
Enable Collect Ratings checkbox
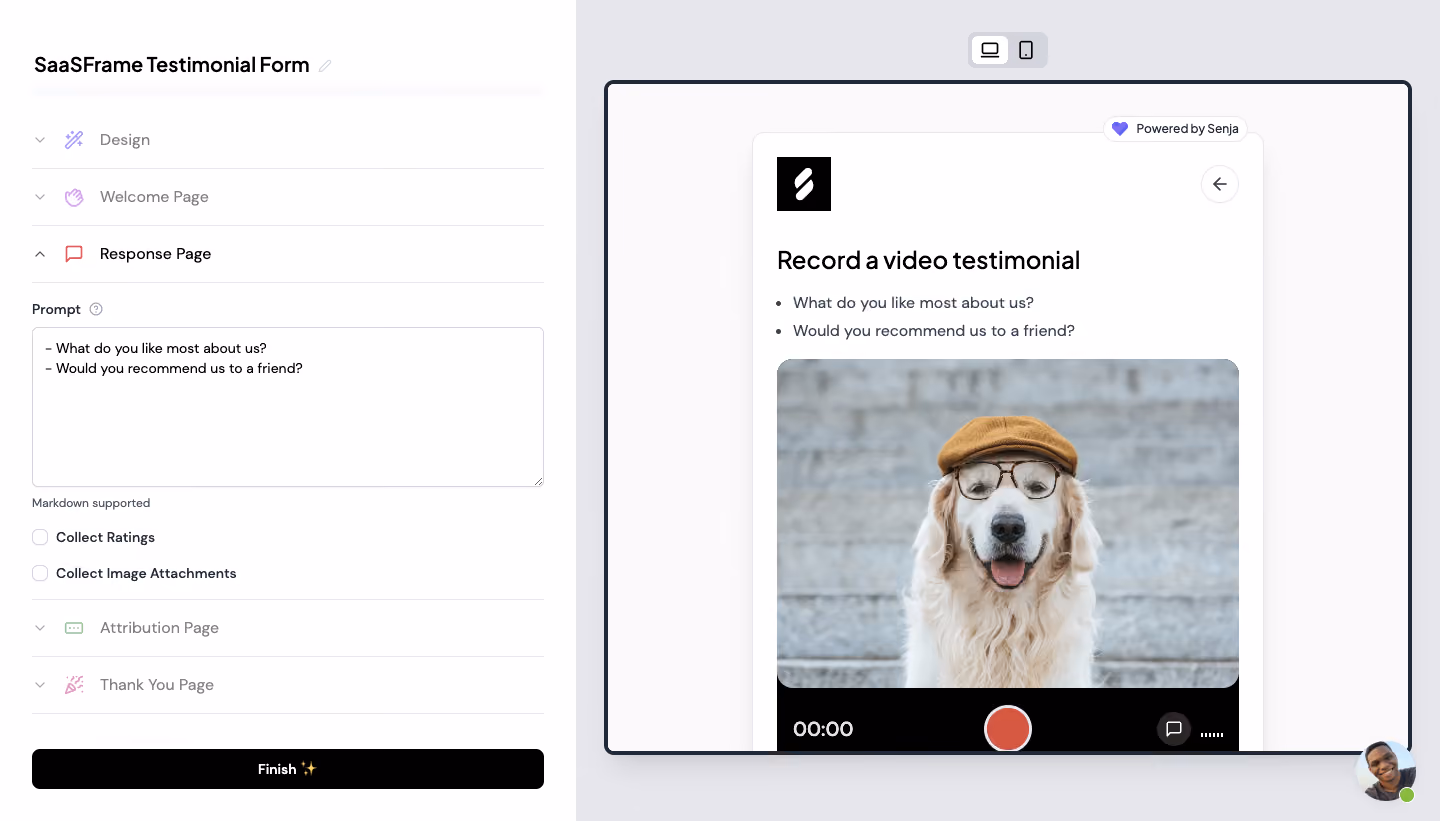tap(40, 537)
